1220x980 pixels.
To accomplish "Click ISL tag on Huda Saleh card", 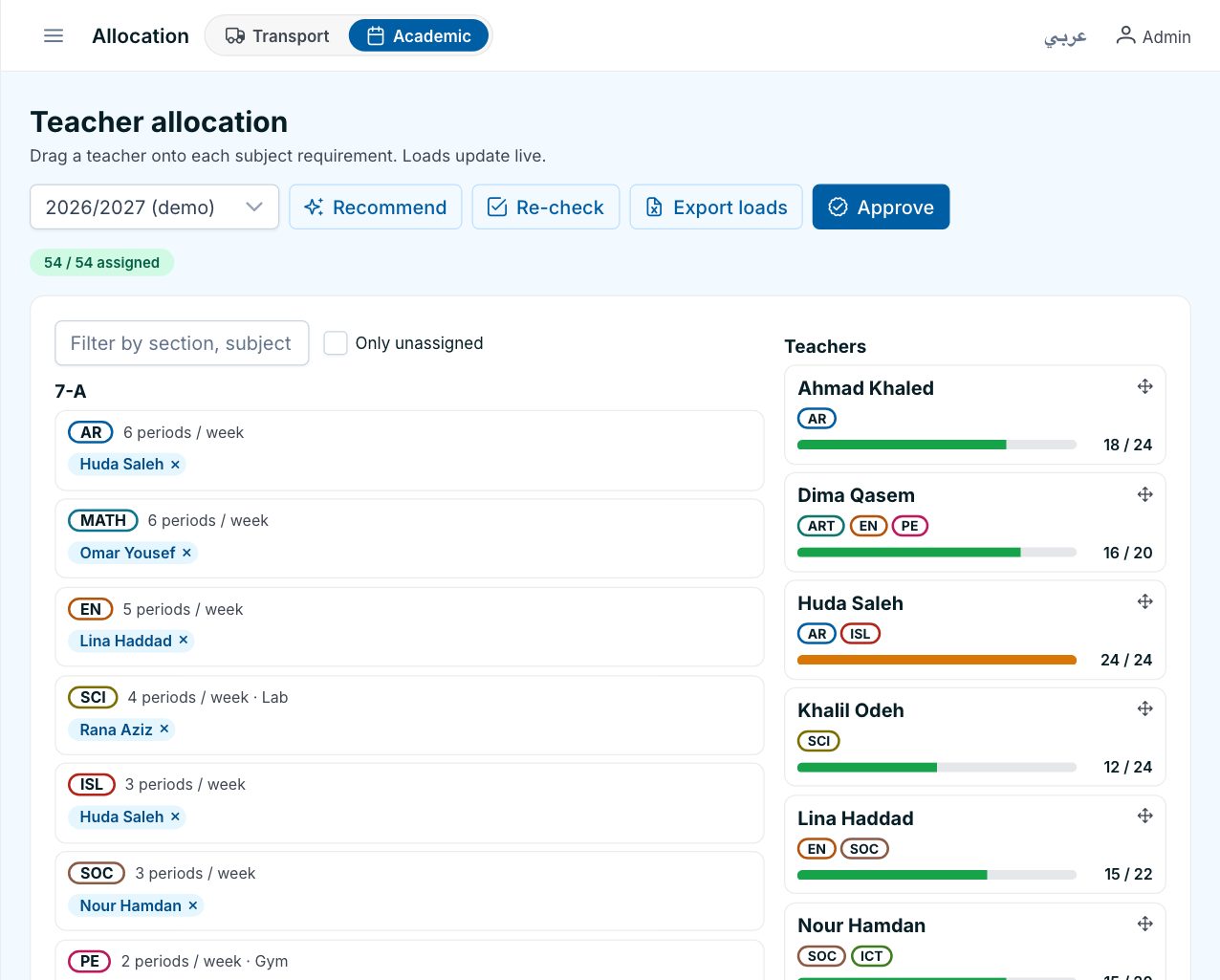I will pyautogui.click(x=861, y=634).
